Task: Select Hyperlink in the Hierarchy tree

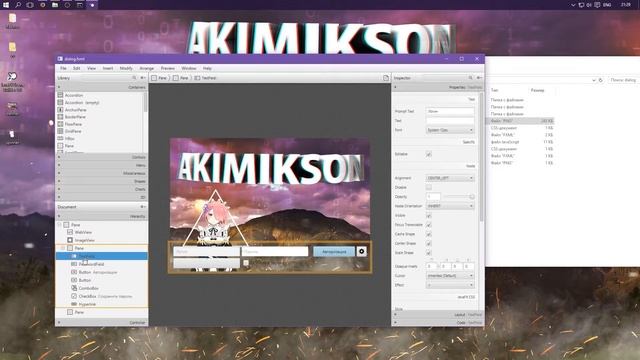Action: point(87,304)
